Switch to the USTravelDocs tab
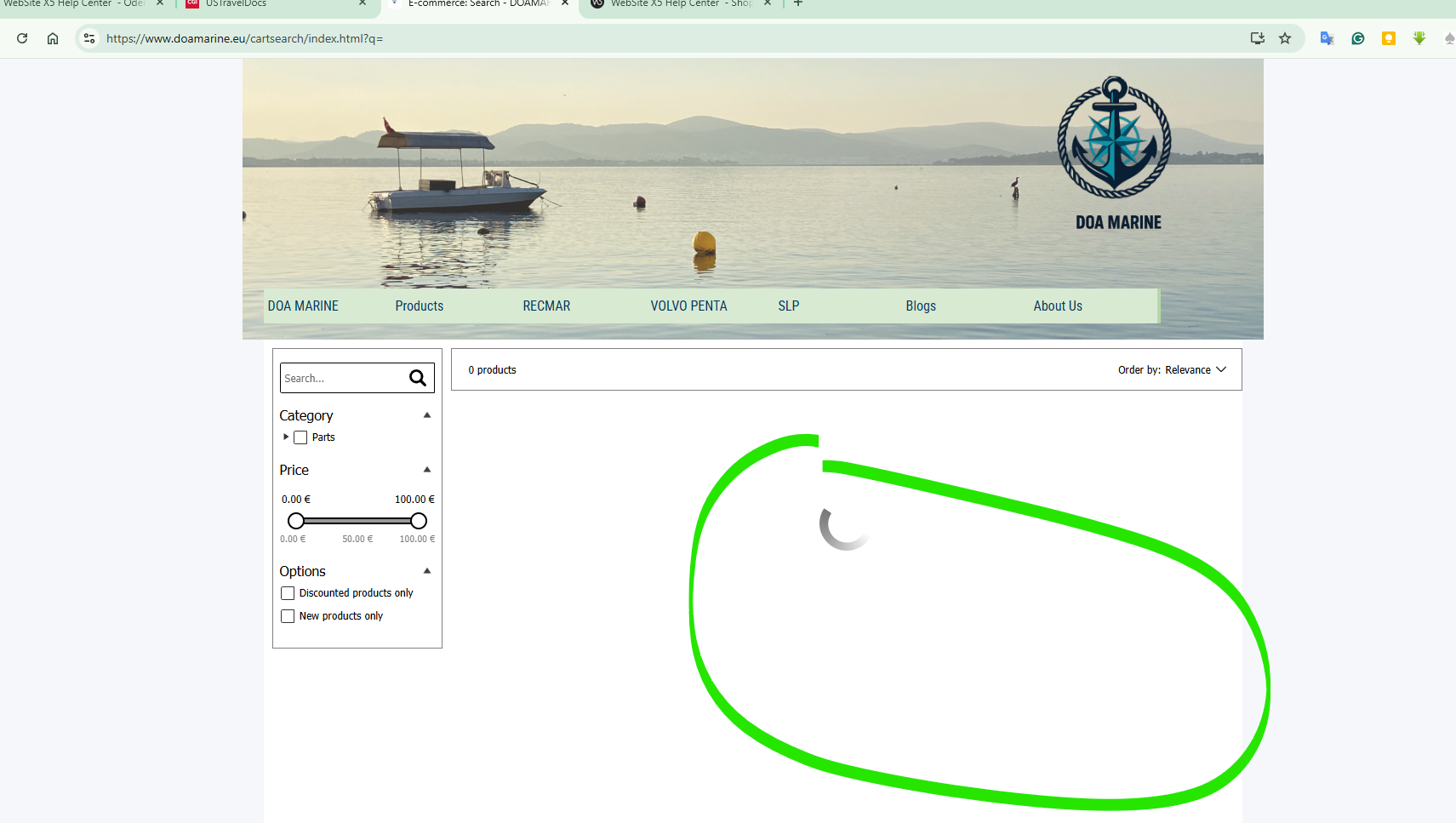The width and height of the screenshot is (1456, 823). 237,4
